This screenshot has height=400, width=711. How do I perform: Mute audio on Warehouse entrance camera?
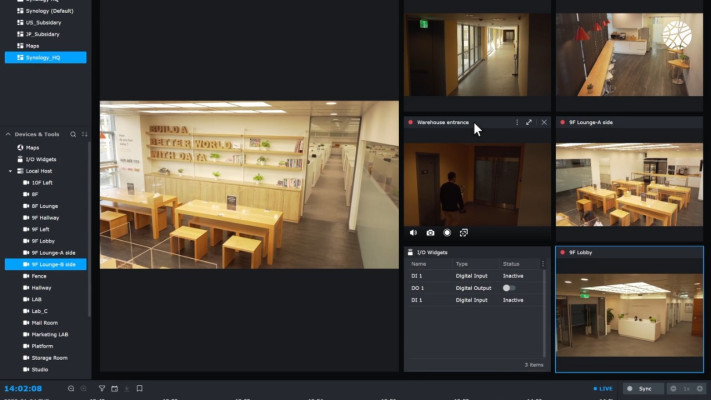point(413,233)
